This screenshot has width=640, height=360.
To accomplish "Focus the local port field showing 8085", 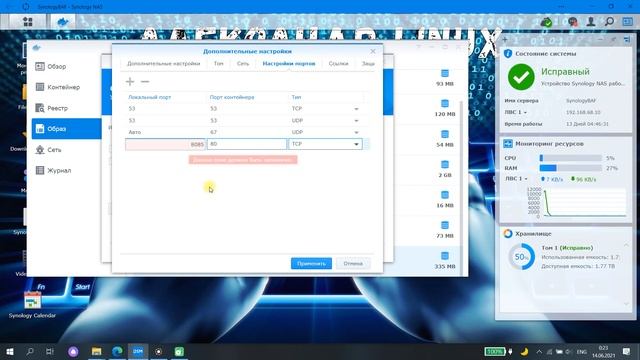I will [x=165, y=144].
